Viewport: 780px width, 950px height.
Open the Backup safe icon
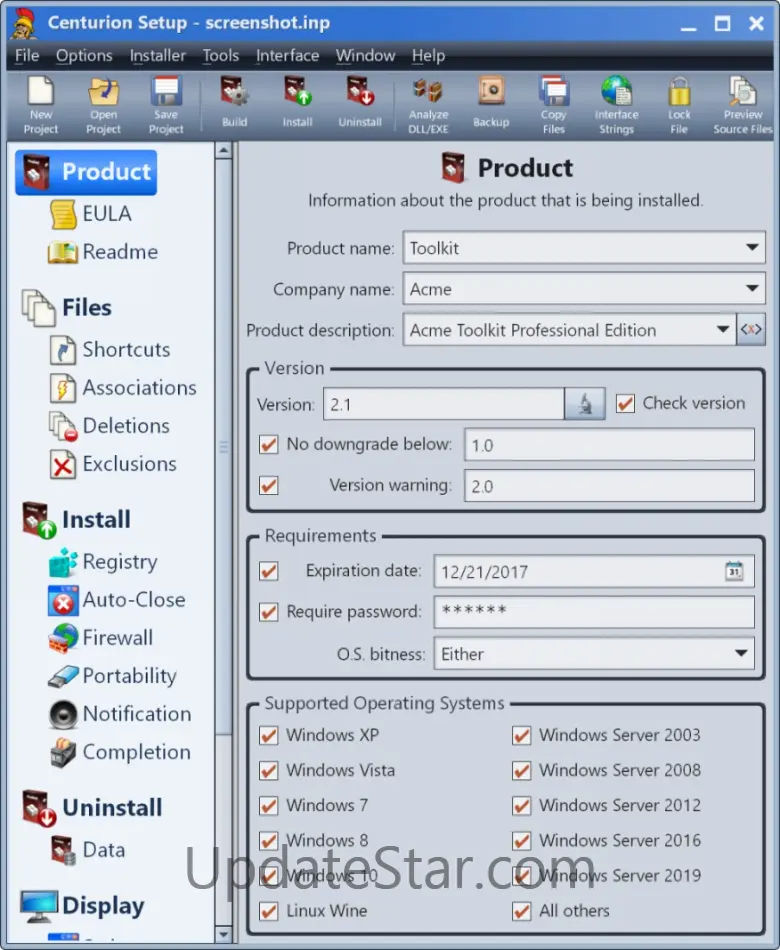point(491,102)
